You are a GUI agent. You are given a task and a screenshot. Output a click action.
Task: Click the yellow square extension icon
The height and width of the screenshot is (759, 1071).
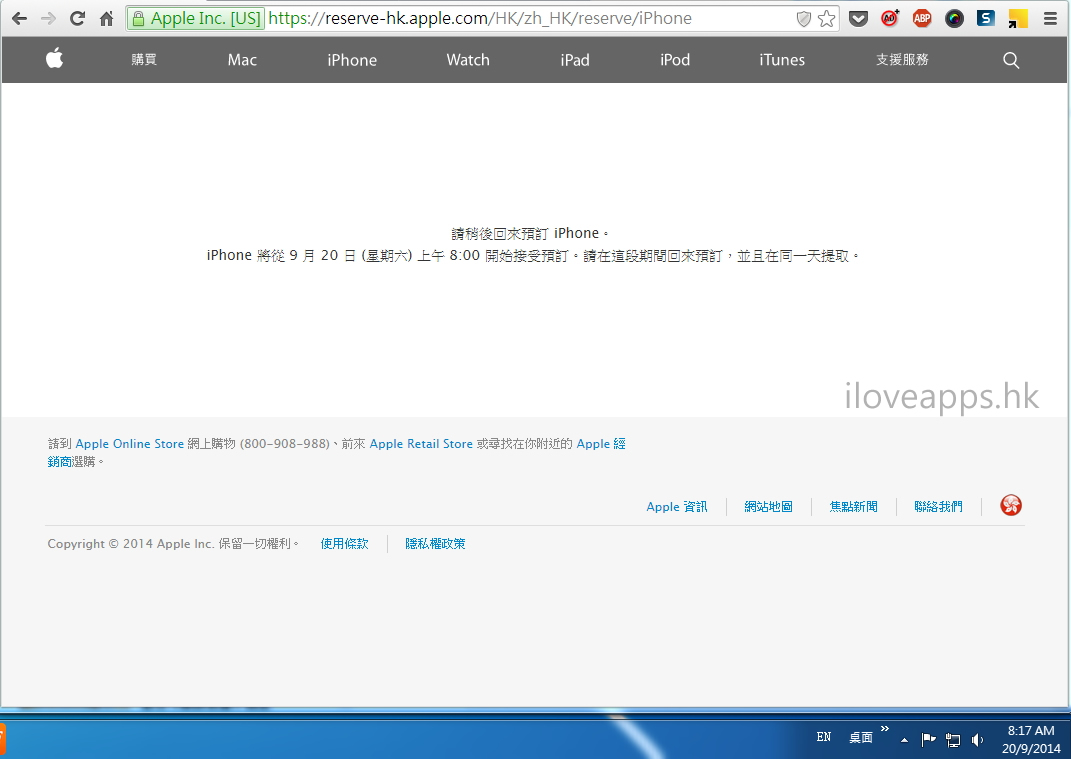1018,18
